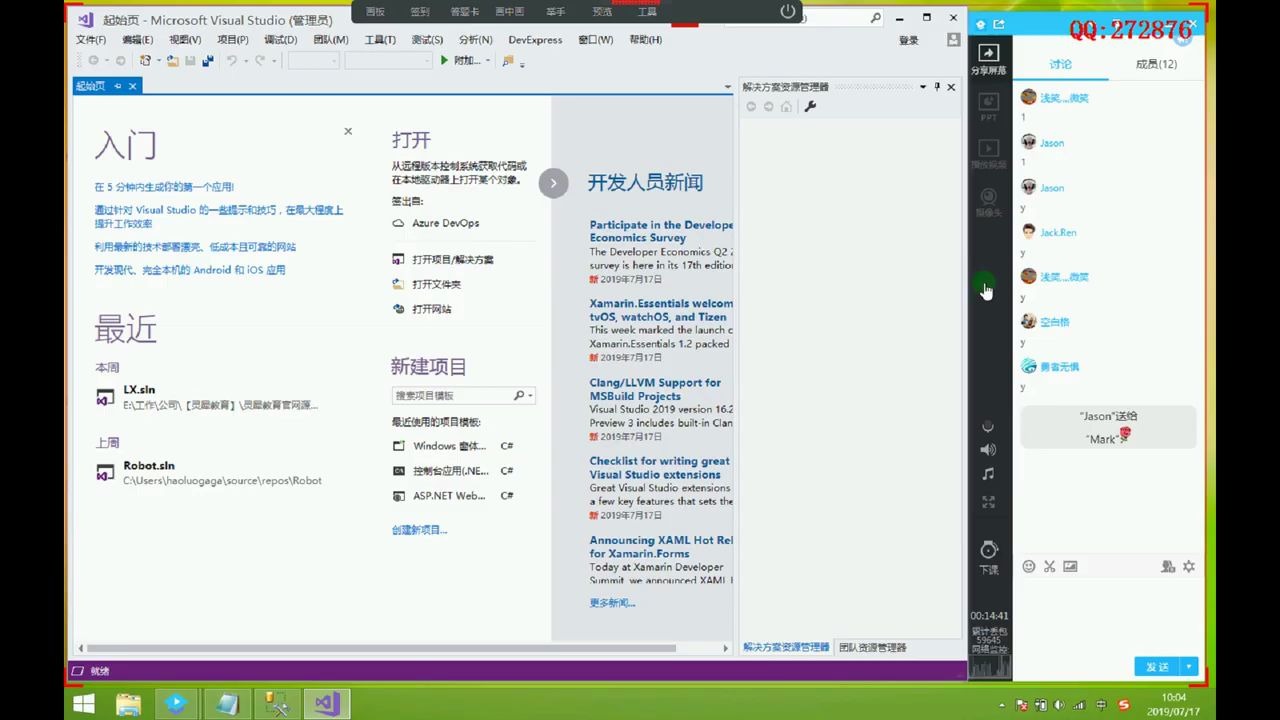This screenshot has width=1280, height=720.
Task: Open the File Explorer icon on the taskbar
Action: tap(129, 704)
